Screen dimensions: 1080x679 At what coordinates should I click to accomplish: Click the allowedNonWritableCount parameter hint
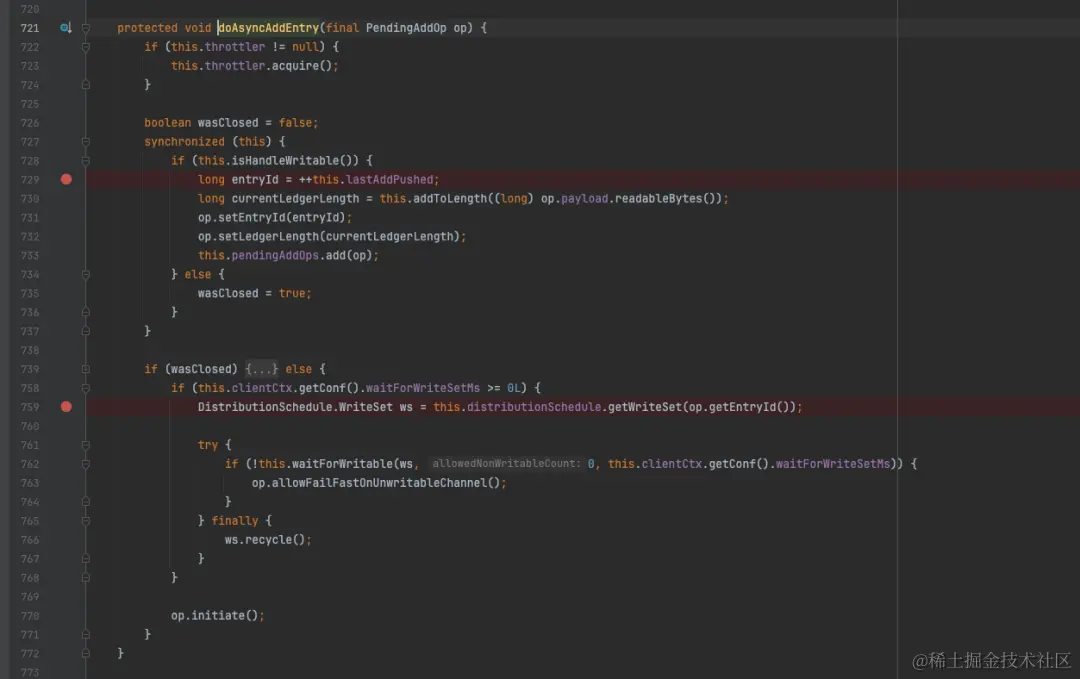click(x=506, y=463)
